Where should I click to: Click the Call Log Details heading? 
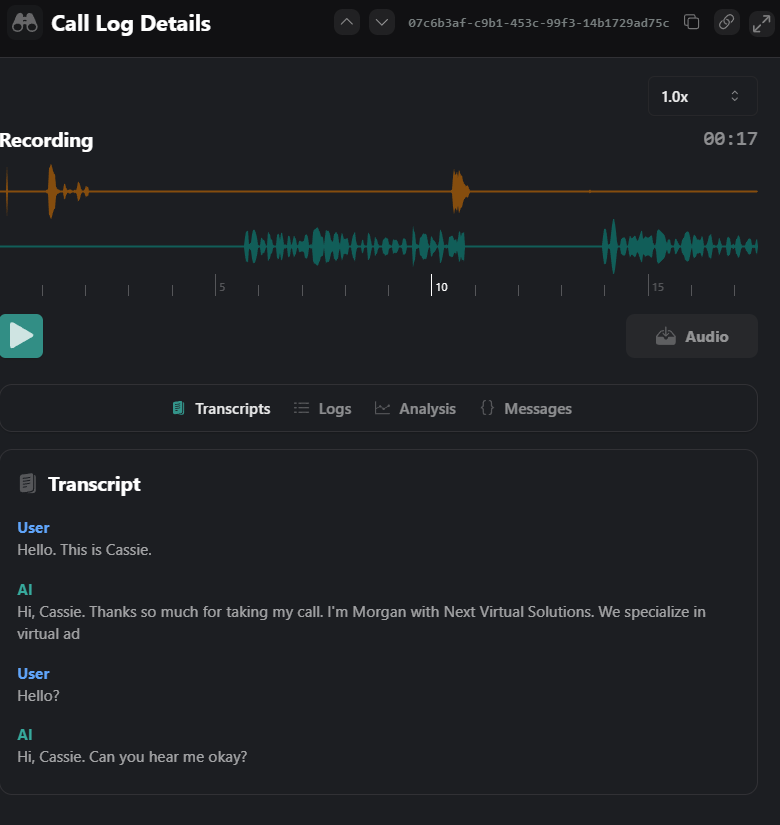[x=131, y=24]
